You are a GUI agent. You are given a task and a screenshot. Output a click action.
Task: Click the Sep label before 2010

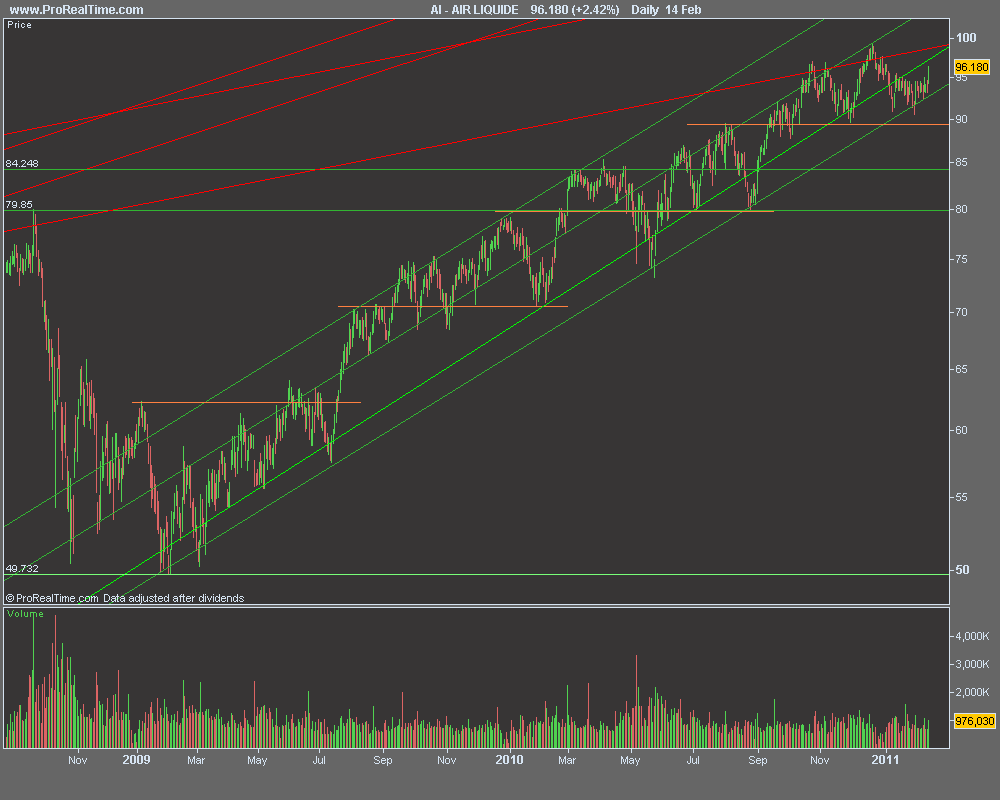click(x=383, y=760)
